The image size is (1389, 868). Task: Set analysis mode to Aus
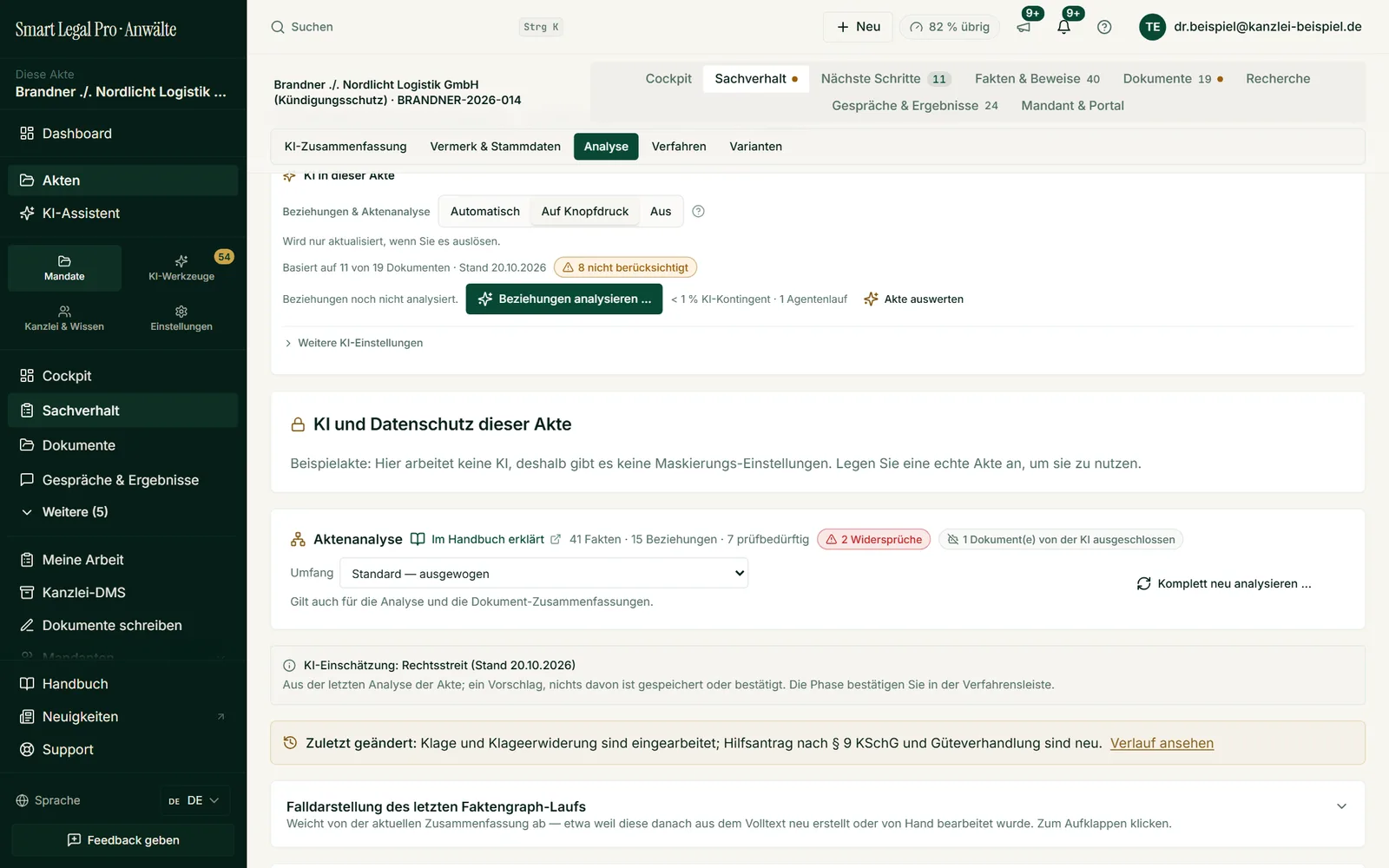pos(661,212)
